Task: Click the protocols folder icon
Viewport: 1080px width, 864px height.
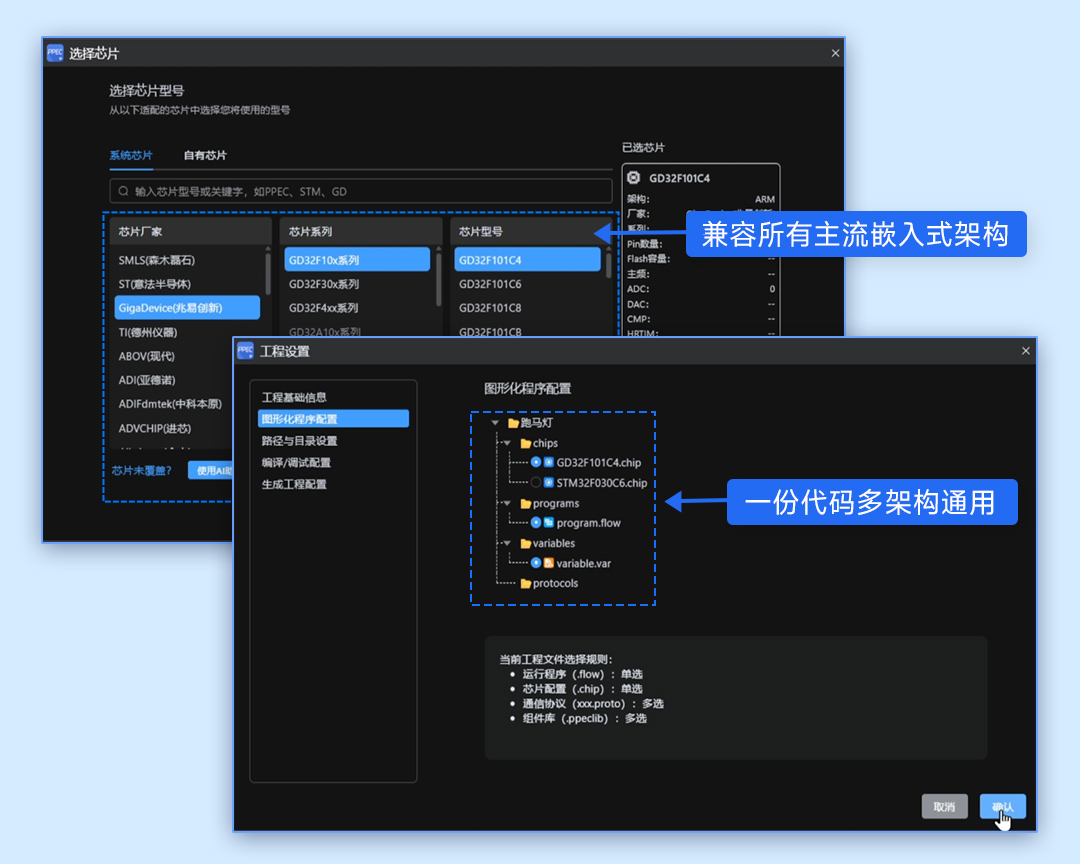Action: (526, 584)
